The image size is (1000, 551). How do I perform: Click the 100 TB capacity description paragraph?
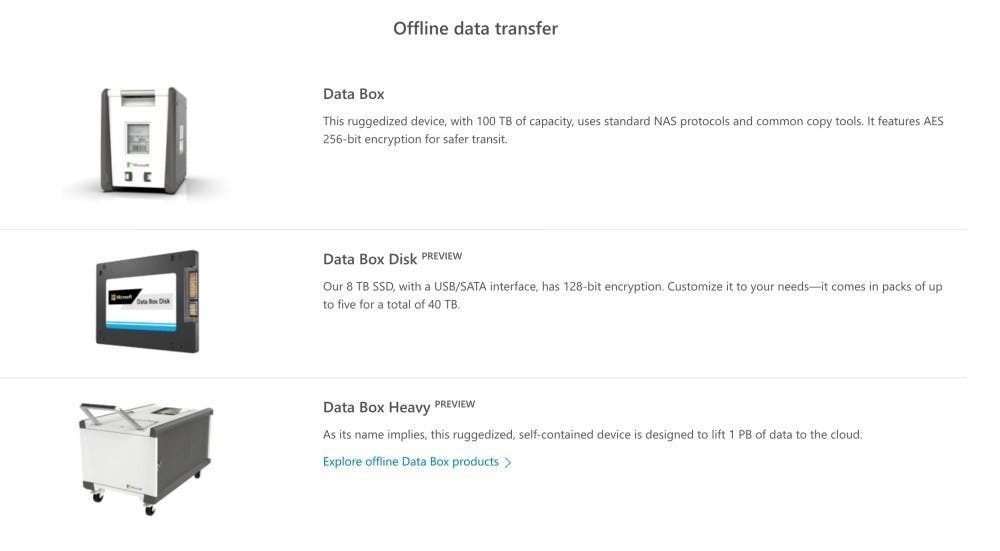click(633, 130)
